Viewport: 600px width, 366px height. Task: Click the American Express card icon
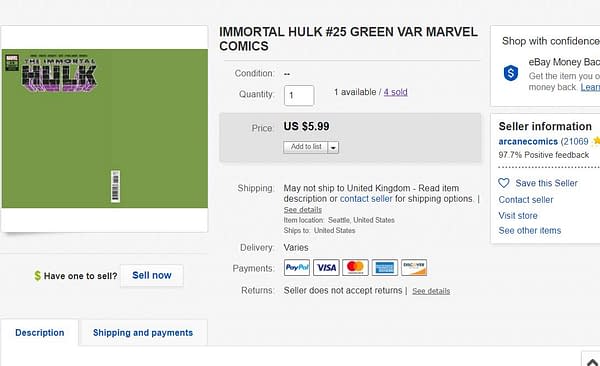pos(385,268)
